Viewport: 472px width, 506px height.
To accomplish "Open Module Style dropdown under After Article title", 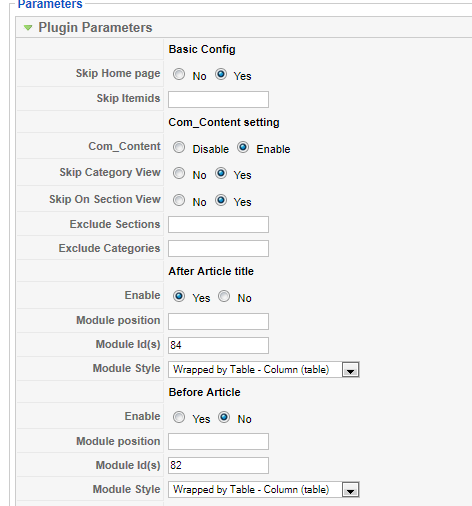I will pyautogui.click(x=263, y=369).
